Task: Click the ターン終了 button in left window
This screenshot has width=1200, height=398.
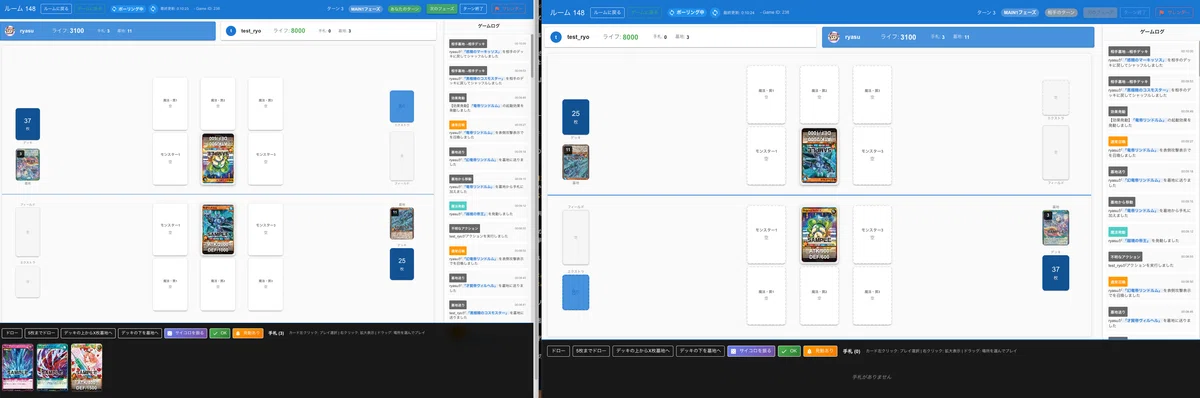Action: [x=472, y=8]
